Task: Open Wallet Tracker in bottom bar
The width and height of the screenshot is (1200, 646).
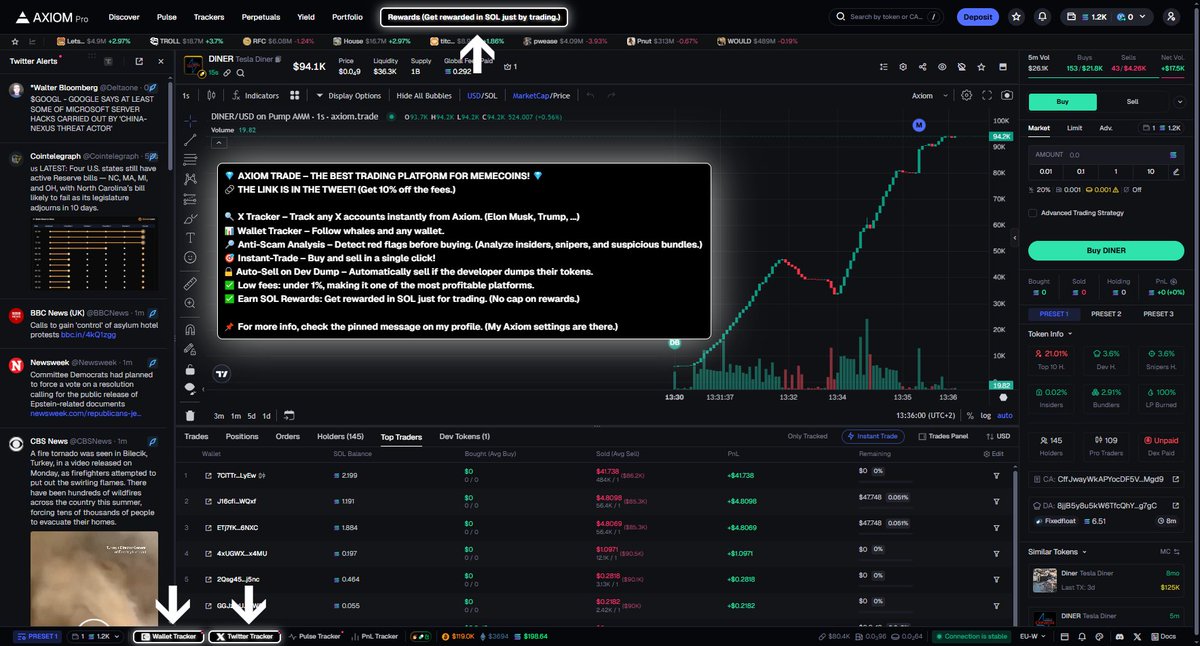Action: point(169,636)
